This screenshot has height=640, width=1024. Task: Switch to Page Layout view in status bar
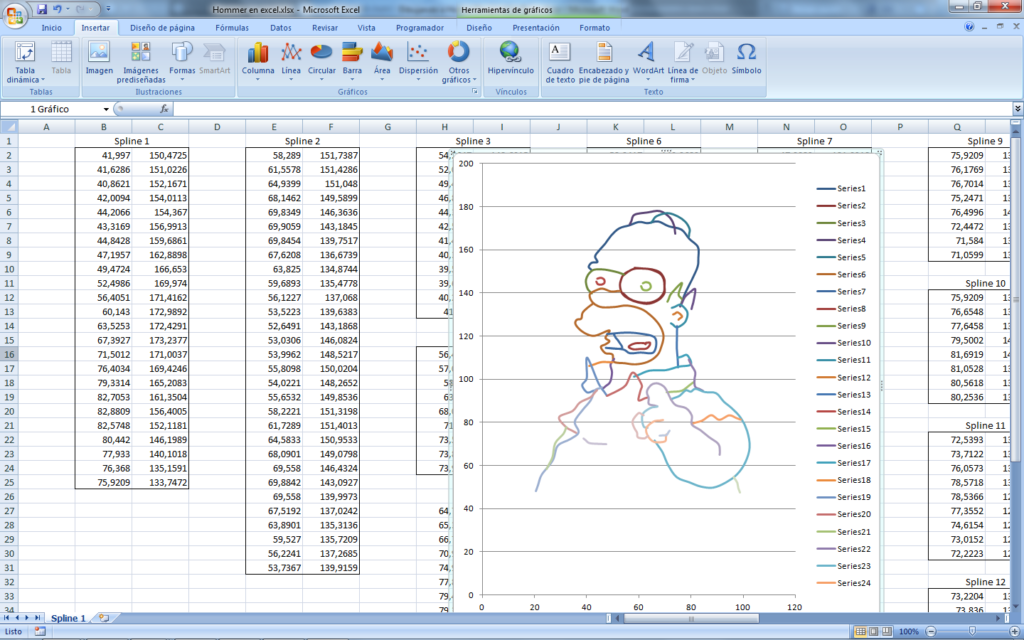874,632
